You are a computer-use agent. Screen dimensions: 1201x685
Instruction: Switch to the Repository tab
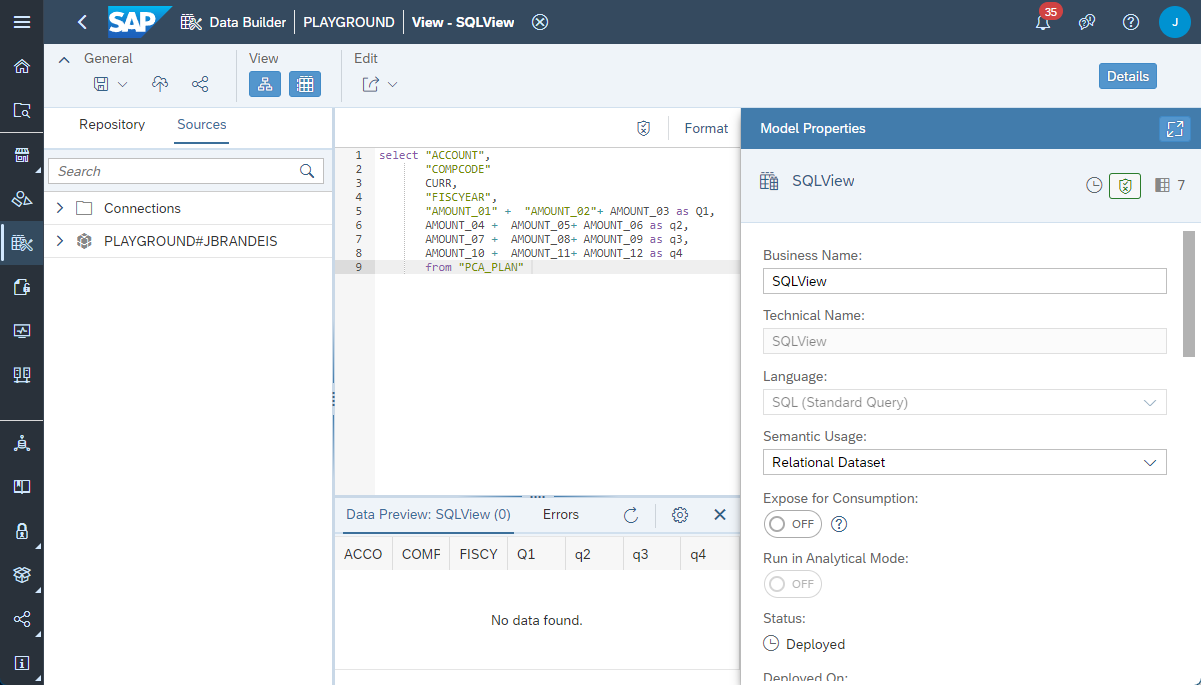click(x=112, y=125)
